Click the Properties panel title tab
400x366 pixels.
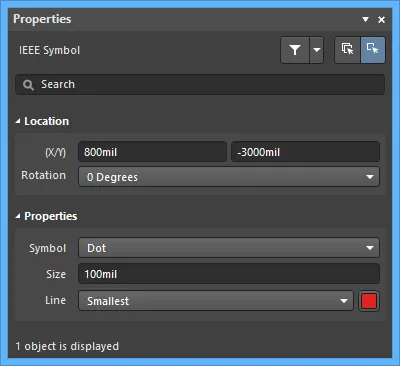pyautogui.click(x=42, y=19)
